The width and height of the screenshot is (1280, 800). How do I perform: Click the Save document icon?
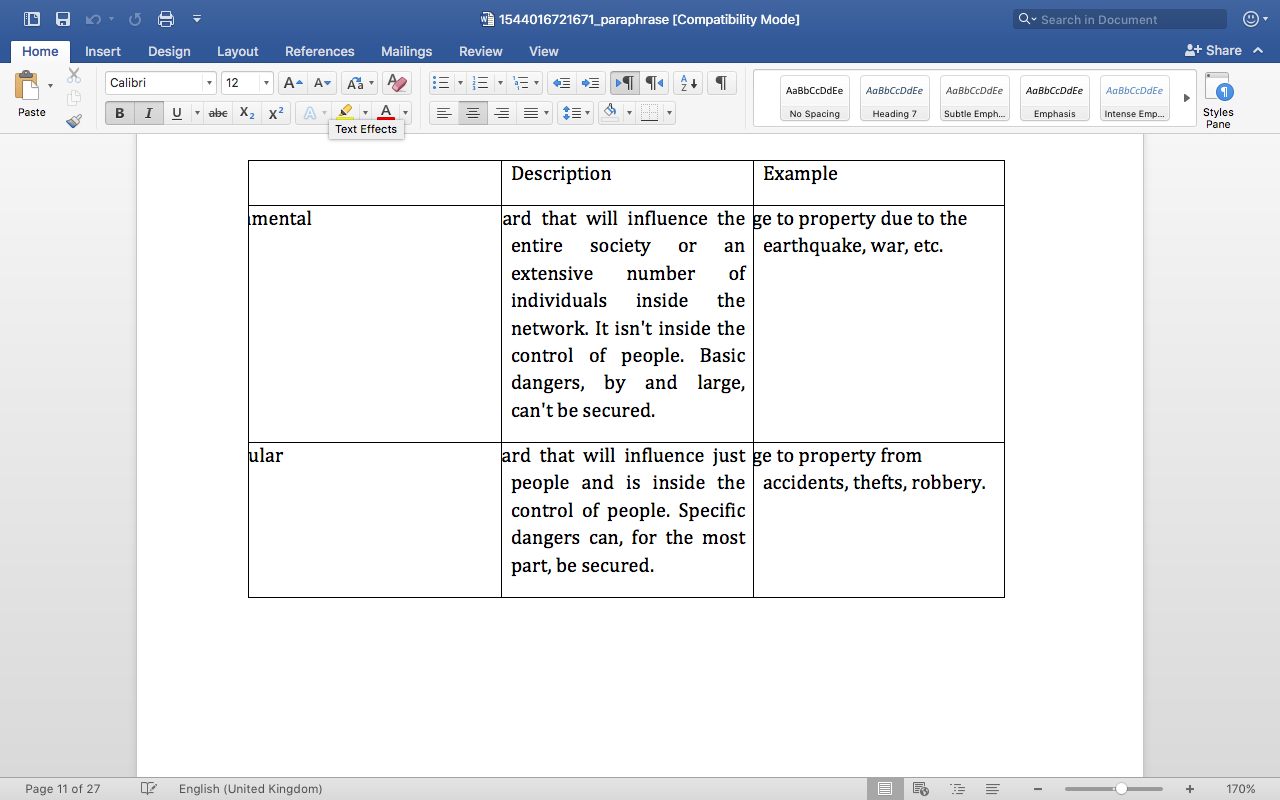[x=63, y=19]
